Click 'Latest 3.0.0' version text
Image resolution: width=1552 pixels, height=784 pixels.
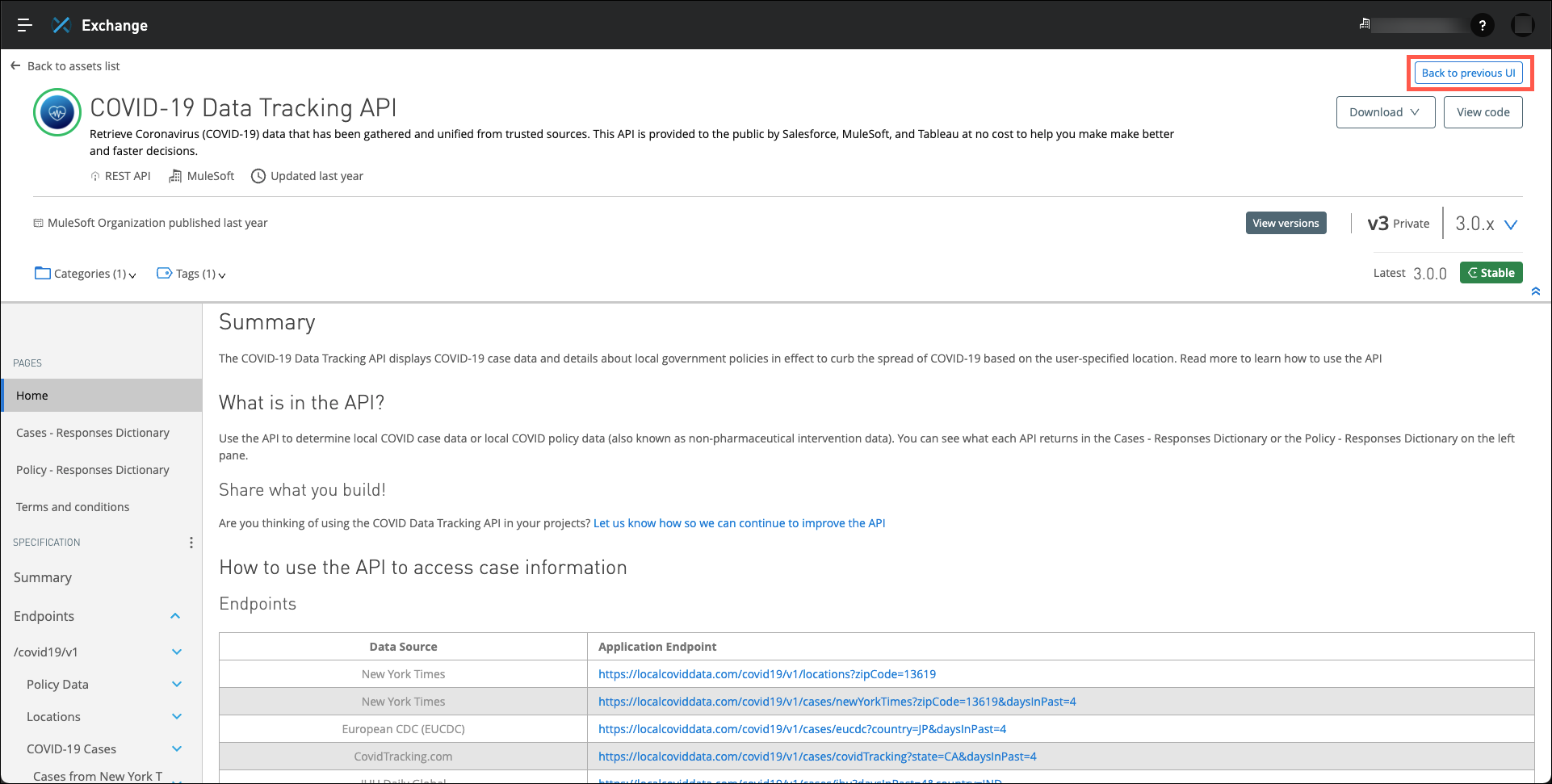[x=1410, y=274]
